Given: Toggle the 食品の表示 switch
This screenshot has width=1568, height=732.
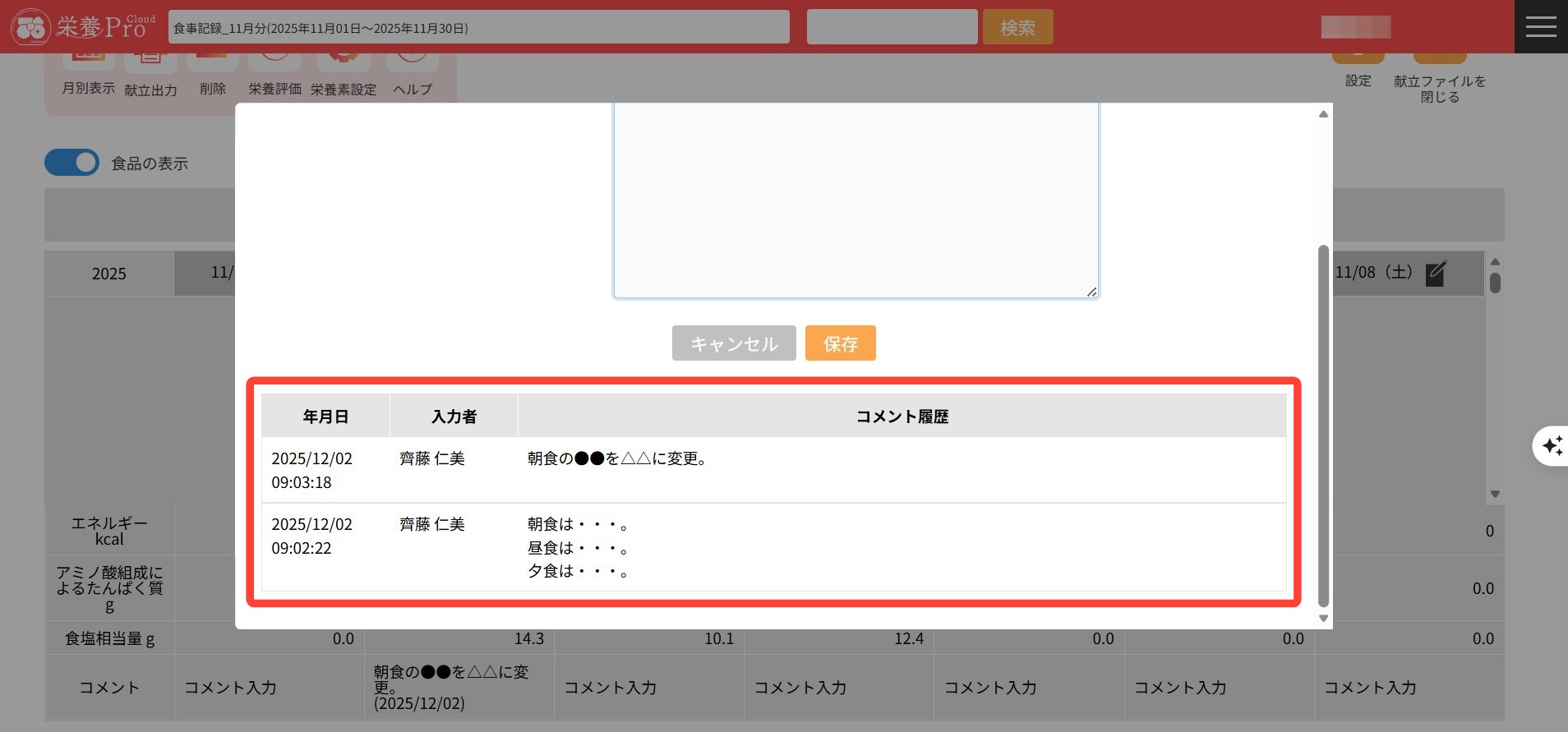Looking at the screenshot, I should coord(72,163).
